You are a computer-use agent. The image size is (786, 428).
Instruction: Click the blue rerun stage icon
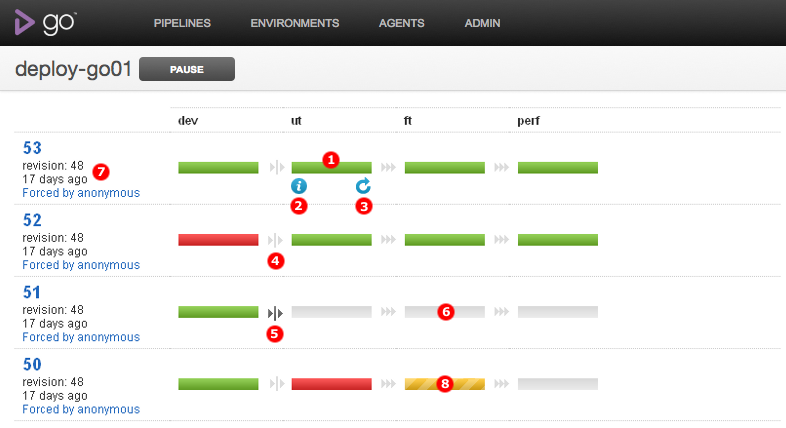tap(364, 186)
